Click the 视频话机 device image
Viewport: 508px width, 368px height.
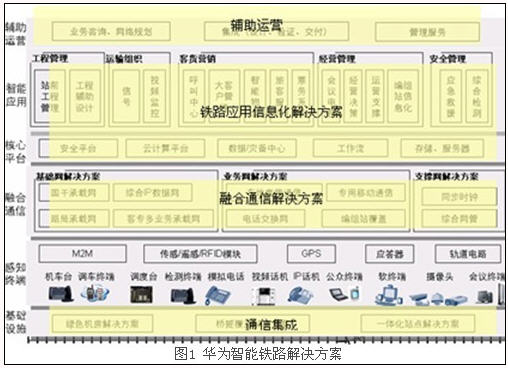pos(264,296)
